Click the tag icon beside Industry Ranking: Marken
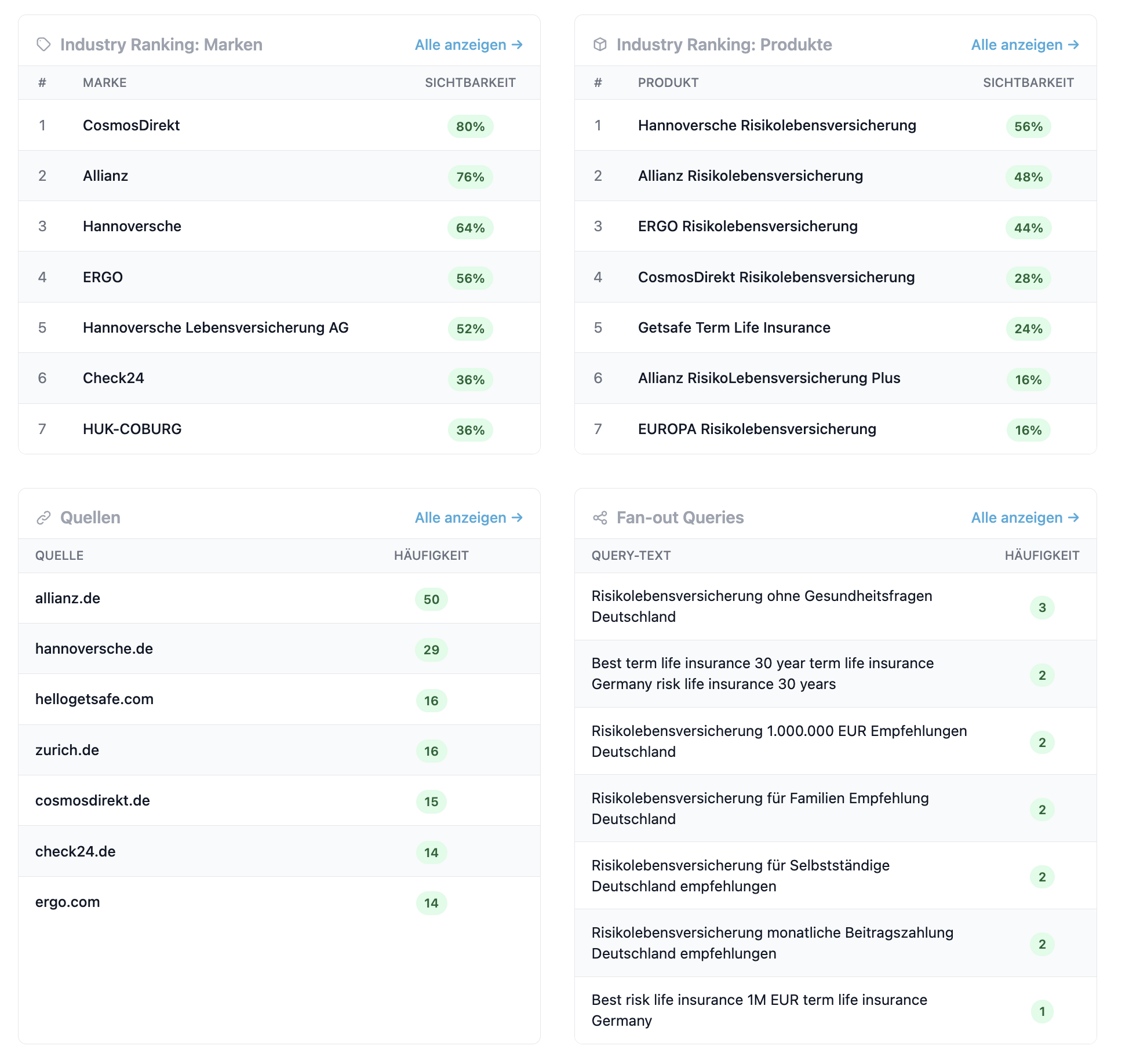1129x1064 pixels. coord(43,44)
